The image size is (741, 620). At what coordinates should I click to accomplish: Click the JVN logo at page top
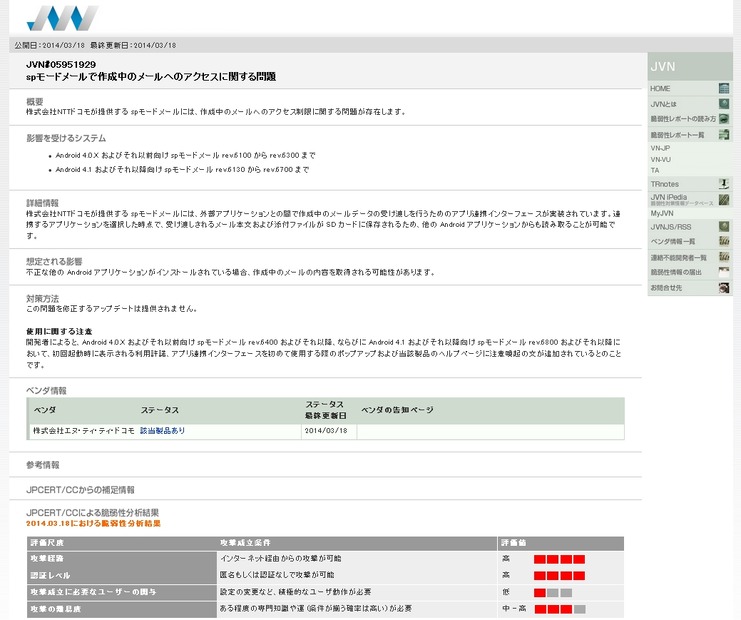click(x=62, y=18)
